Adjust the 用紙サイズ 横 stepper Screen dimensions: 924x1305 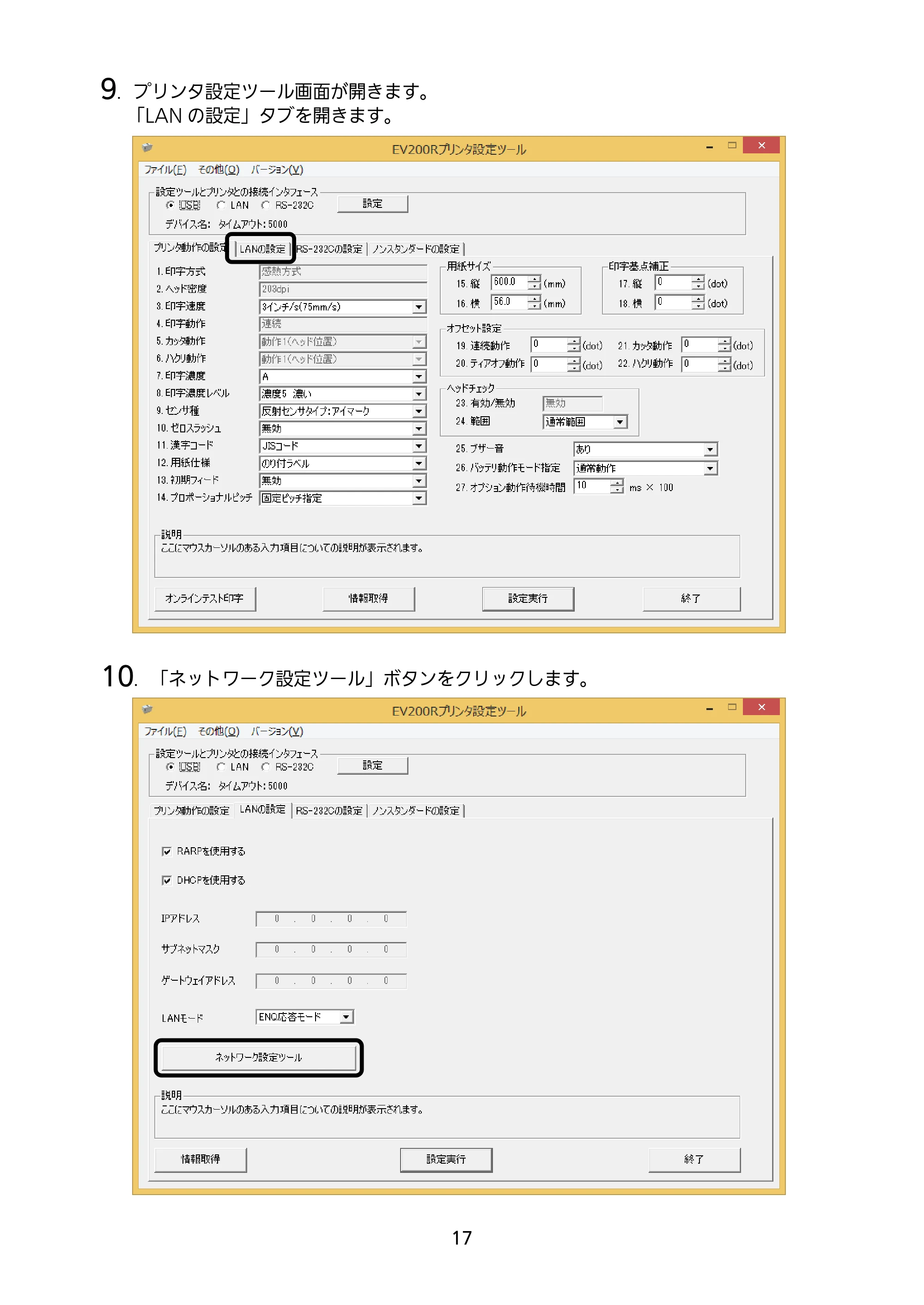click(x=534, y=303)
